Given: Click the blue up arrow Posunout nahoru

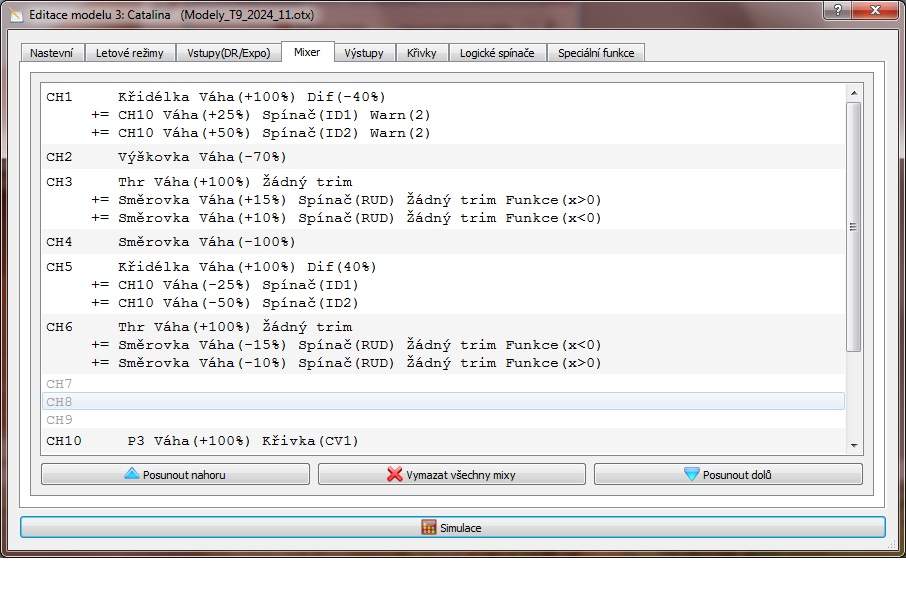Looking at the screenshot, I should coord(132,474).
